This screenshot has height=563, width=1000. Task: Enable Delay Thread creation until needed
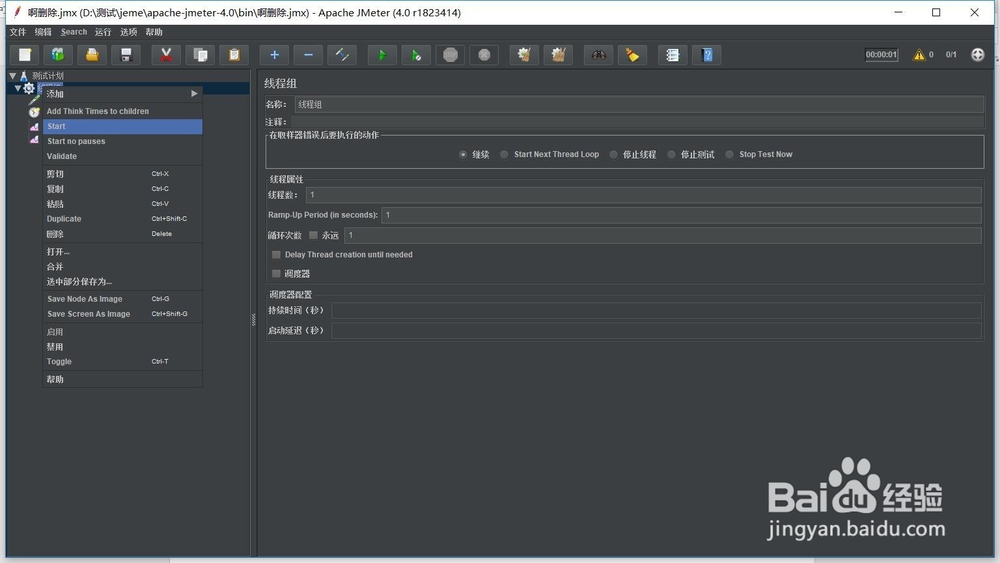(276, 254)
